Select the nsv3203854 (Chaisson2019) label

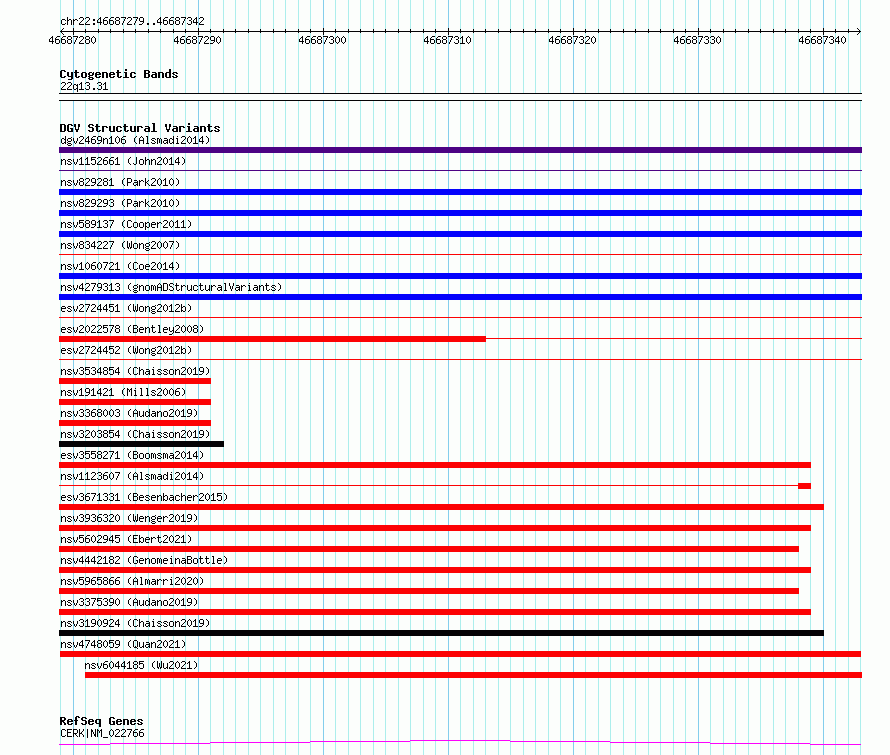tap(135, 434)
